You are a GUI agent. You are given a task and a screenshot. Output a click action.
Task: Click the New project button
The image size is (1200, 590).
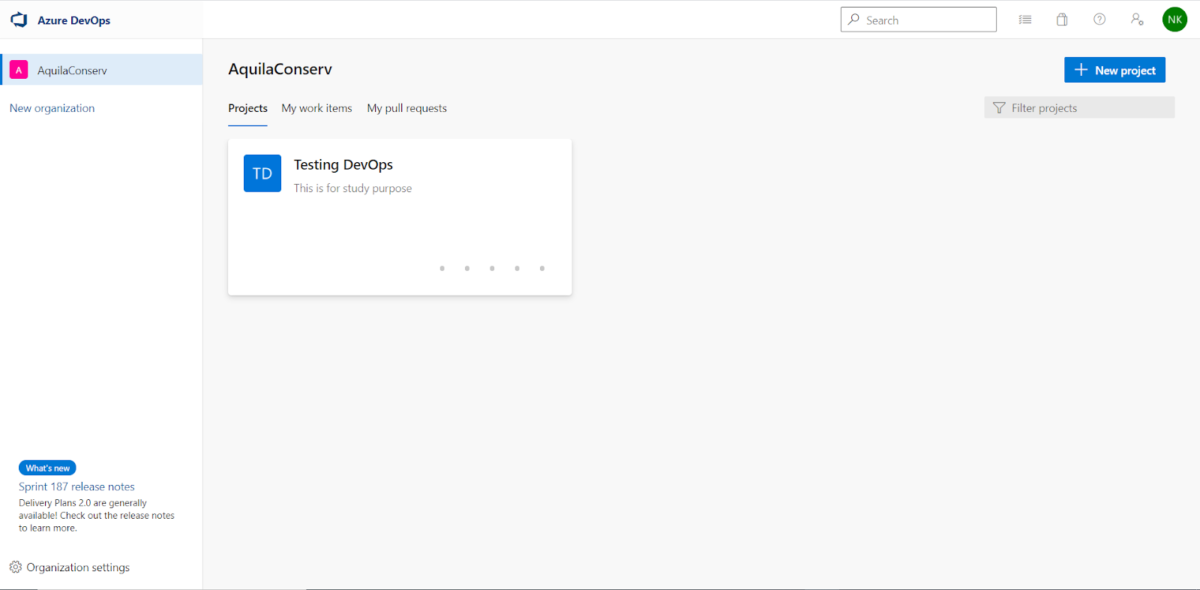1114,69
